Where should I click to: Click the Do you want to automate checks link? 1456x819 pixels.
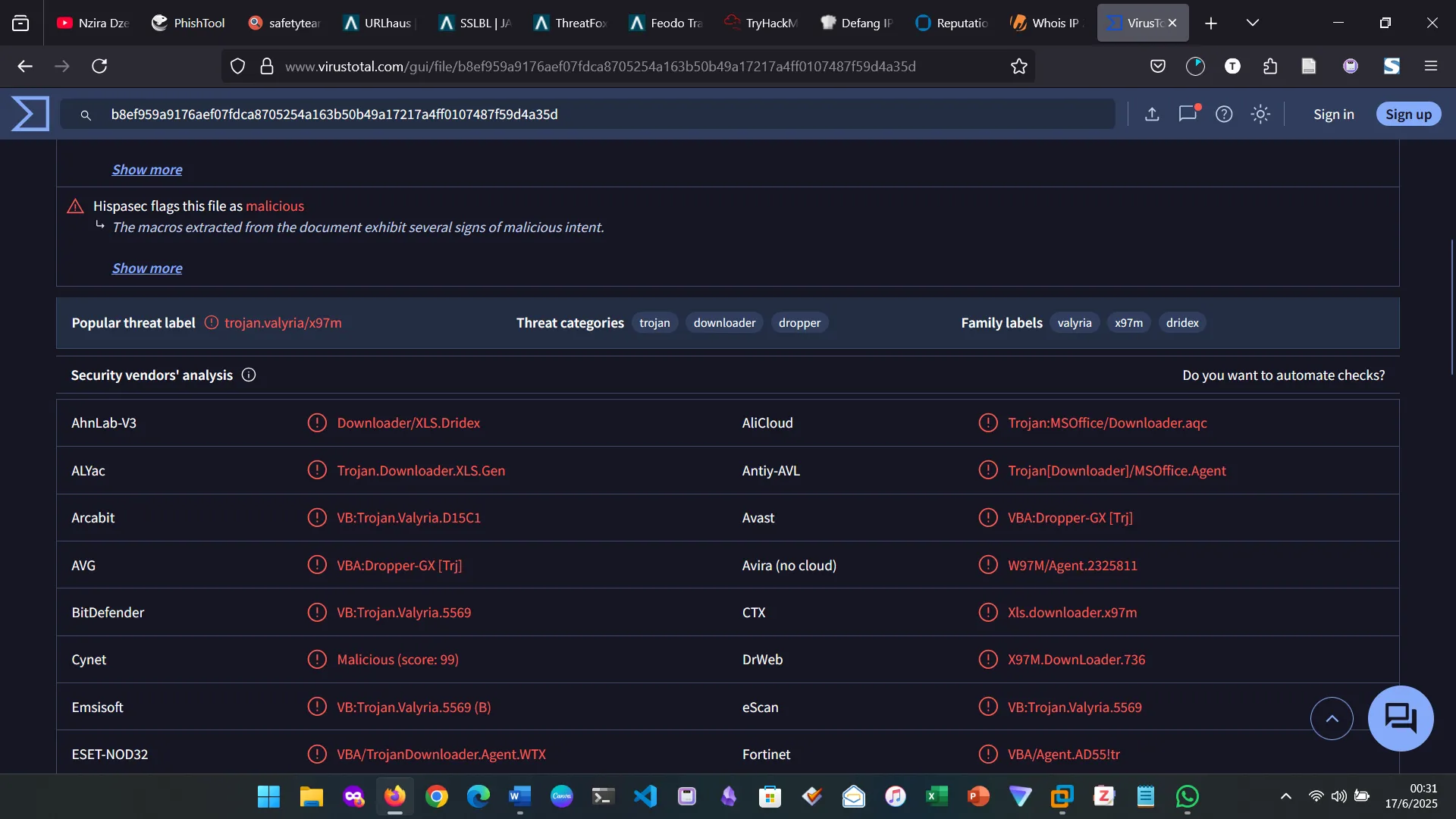tap(1283, 375)
